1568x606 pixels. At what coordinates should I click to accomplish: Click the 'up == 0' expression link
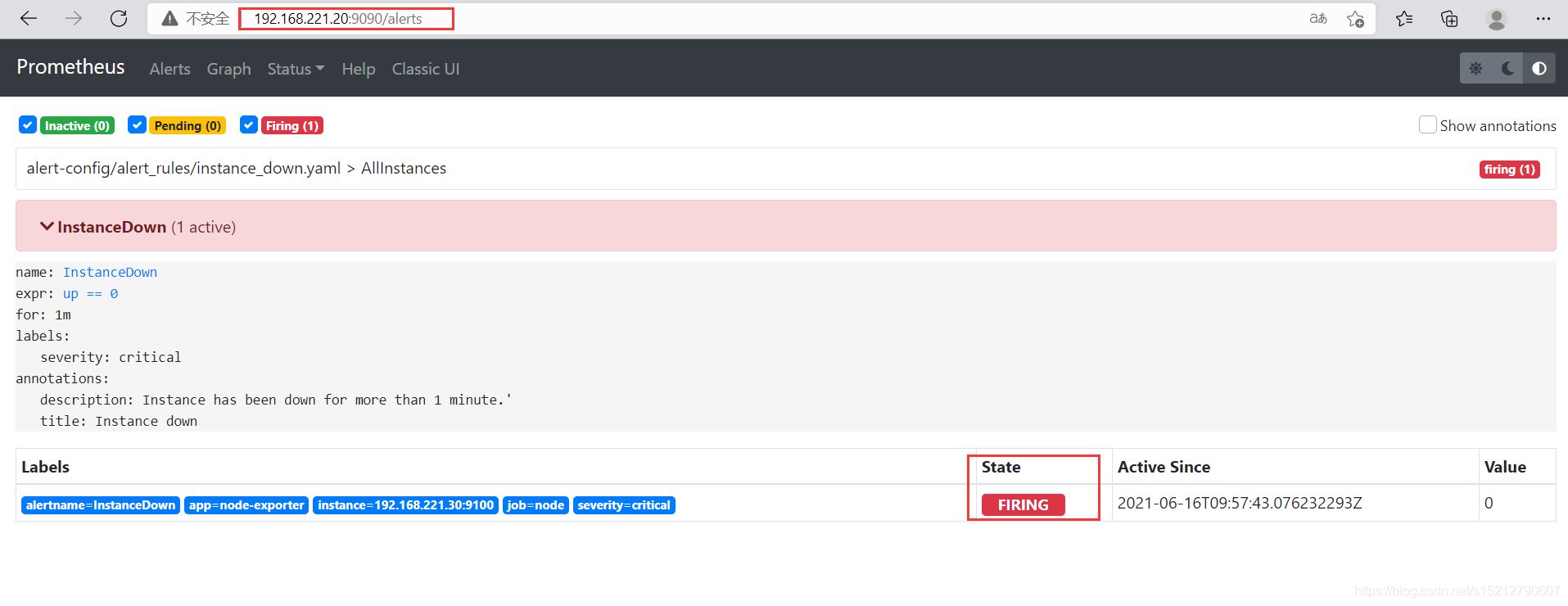coord(90,293)
